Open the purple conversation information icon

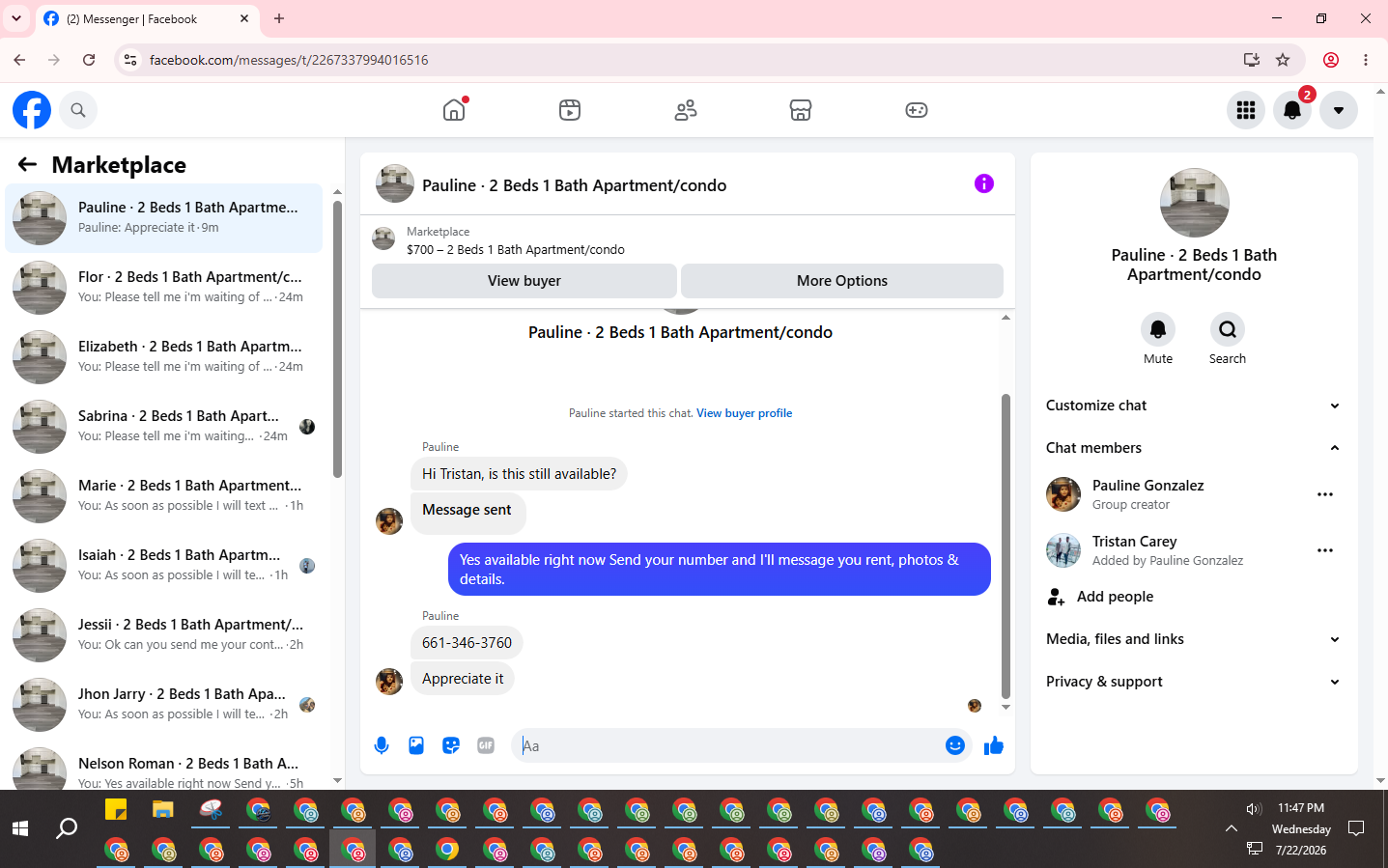point(984,183)
